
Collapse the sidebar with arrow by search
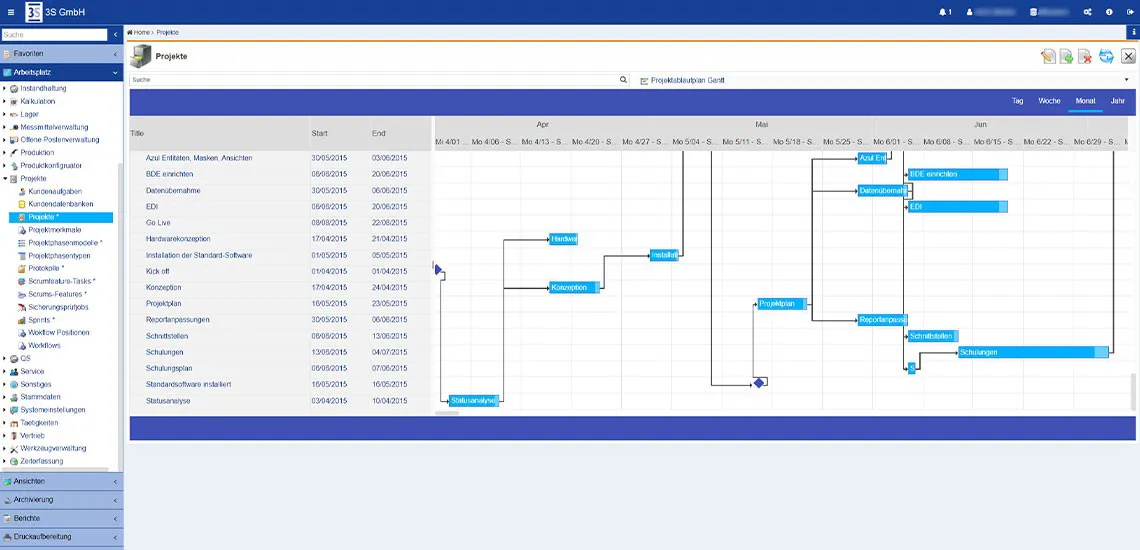(x=116, y=35)
